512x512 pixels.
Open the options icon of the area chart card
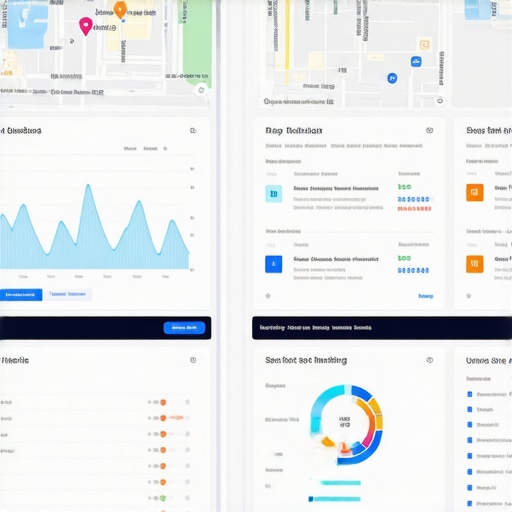(193, 130)
